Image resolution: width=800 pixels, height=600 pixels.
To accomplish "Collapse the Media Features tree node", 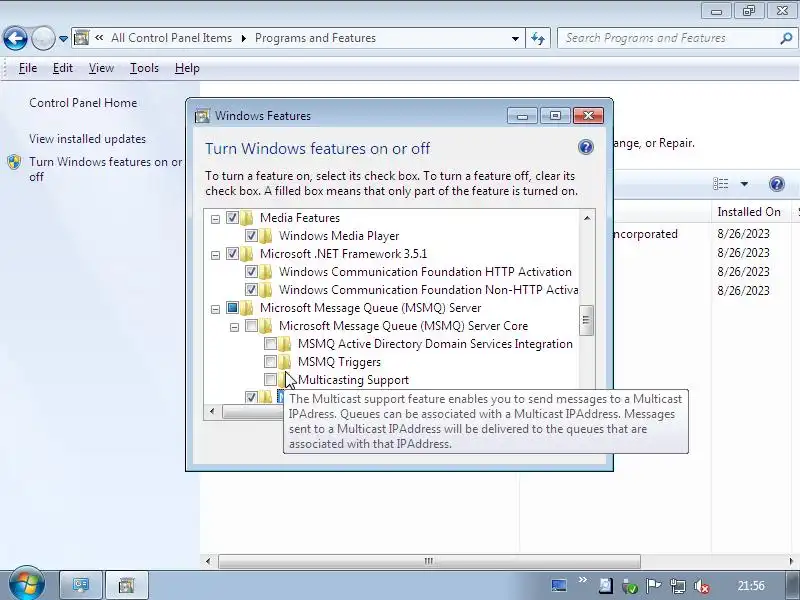I will (x=215, y=219).
